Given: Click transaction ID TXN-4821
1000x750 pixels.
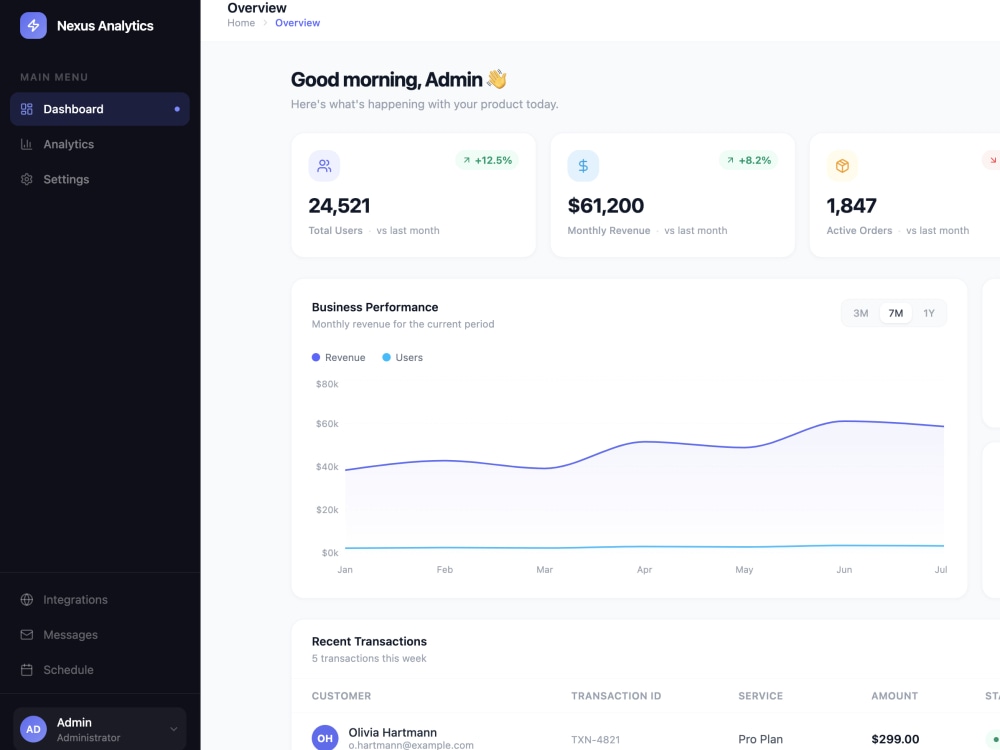Looking at the screenshot, I should (595, 739).
